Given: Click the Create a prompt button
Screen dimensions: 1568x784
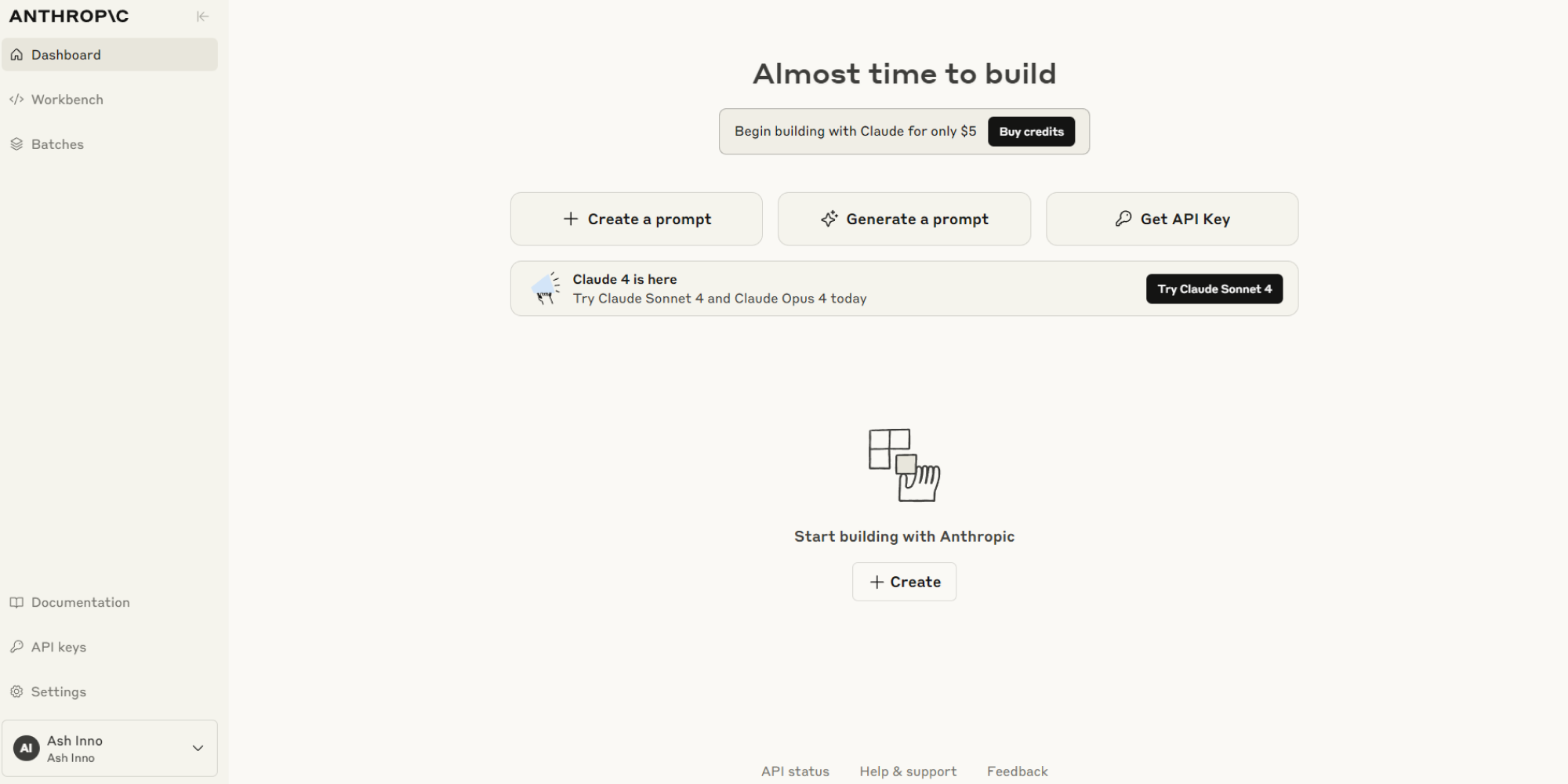Looking at the screenshot, I should 636,219.
